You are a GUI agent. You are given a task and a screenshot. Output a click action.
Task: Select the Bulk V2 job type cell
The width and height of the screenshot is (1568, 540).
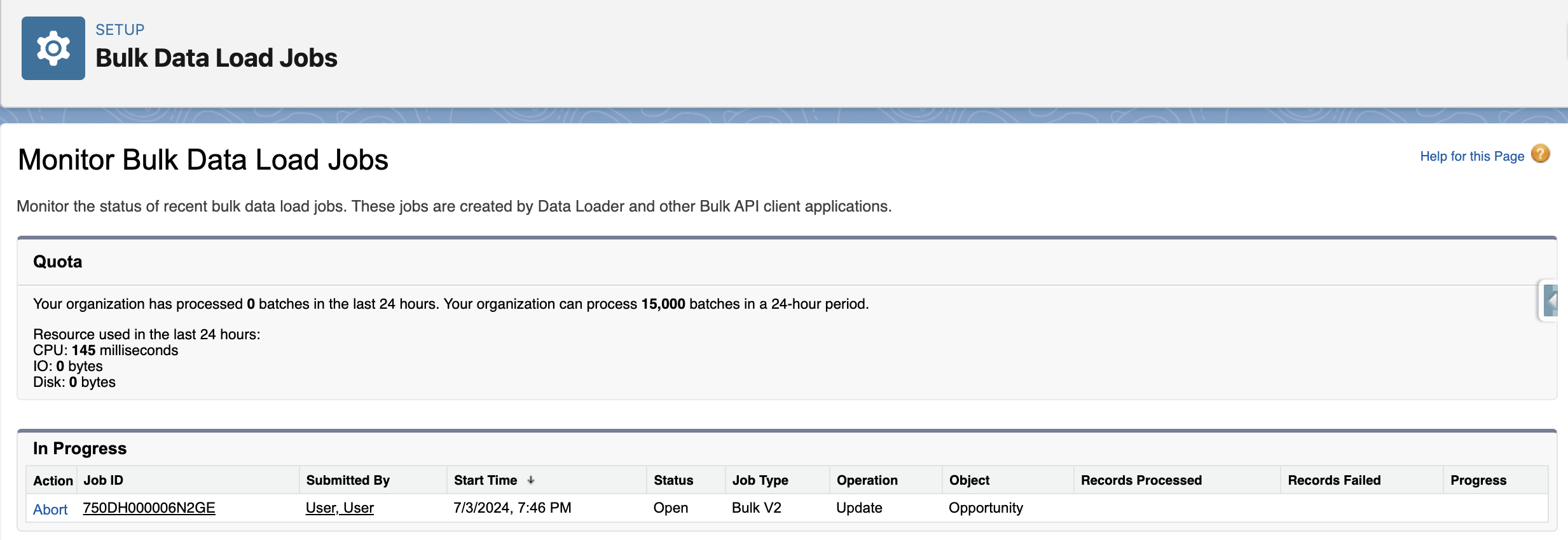(757, 508)
